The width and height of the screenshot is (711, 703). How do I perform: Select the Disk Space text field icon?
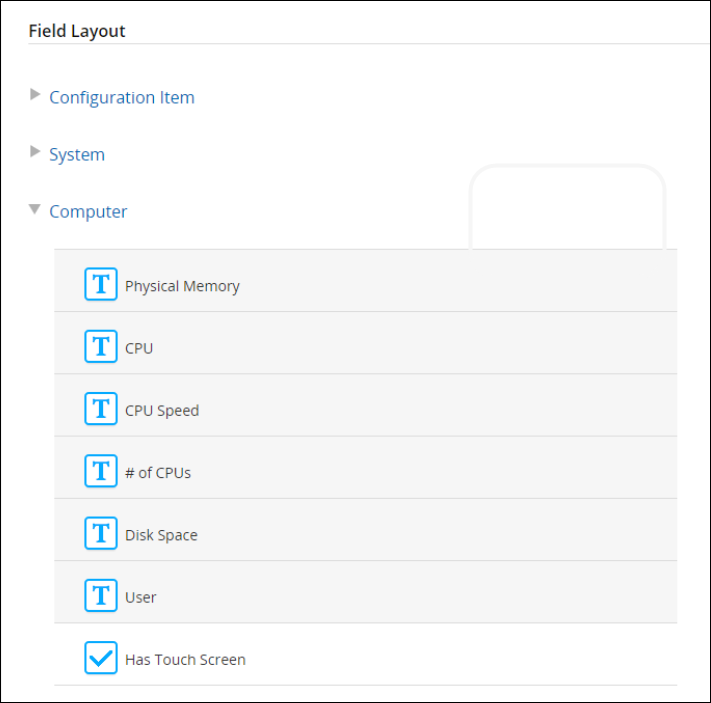pyautogui.click(x=100, y=534)
